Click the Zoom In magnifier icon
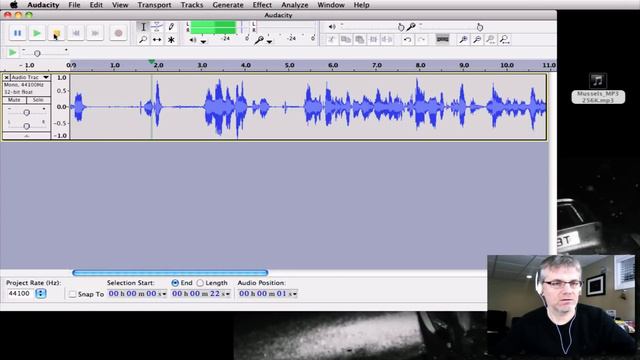This screenshot has height=360, width=640. (x=463, y=39)
